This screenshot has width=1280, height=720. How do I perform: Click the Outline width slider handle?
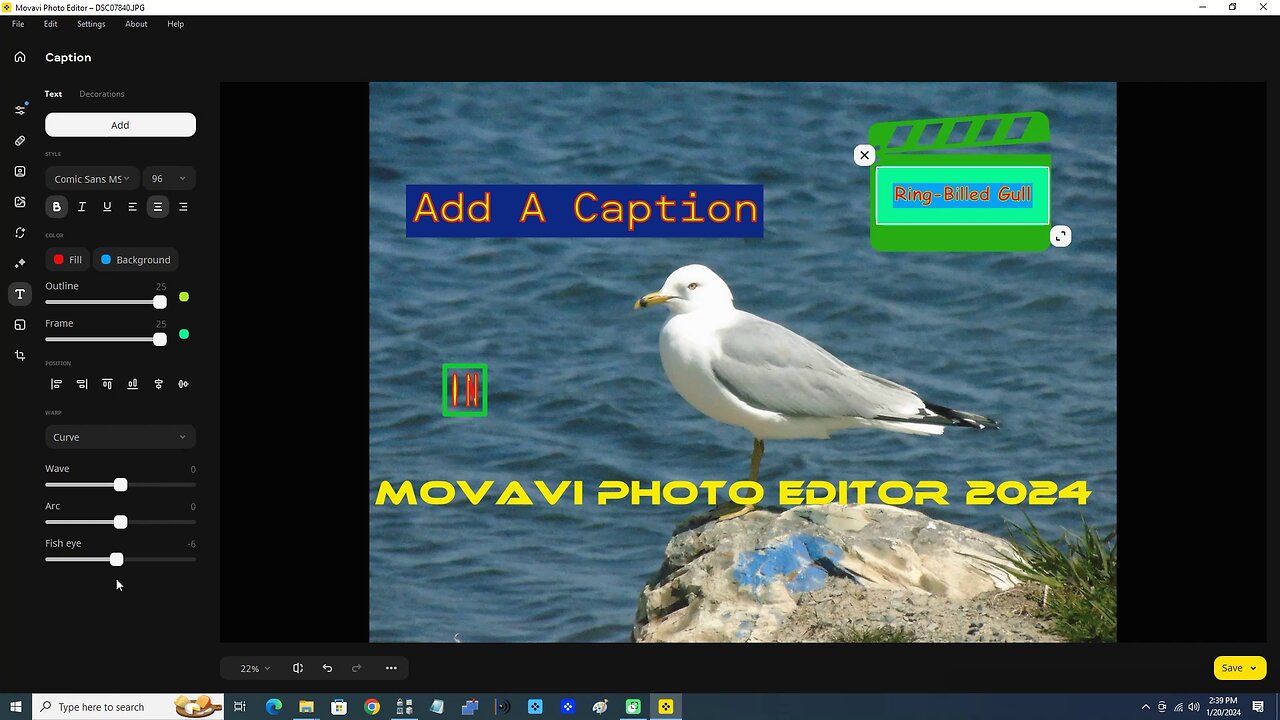(160, 302)
